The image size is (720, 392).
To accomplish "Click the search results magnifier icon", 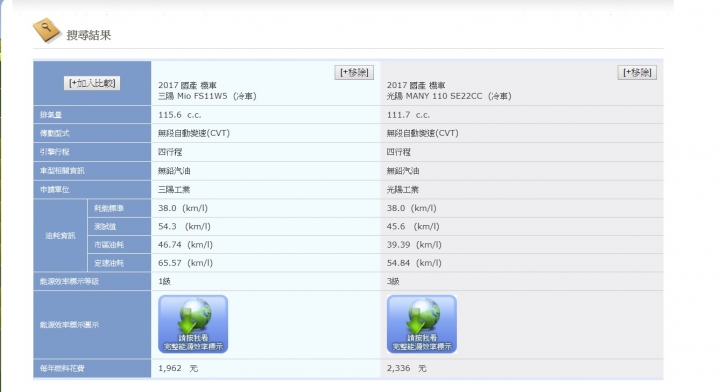I will click(46, 30).
